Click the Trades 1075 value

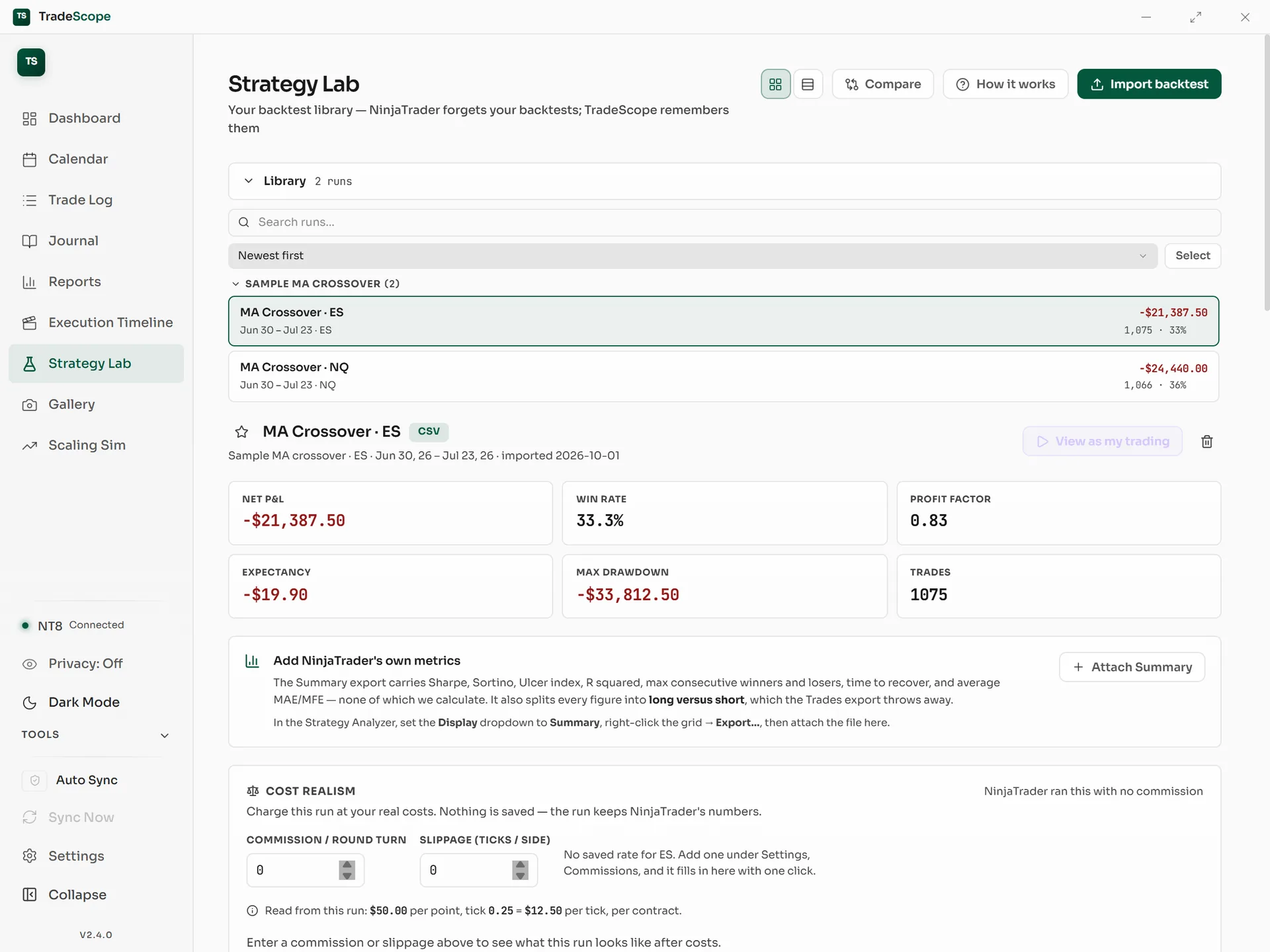pos(929,595)
